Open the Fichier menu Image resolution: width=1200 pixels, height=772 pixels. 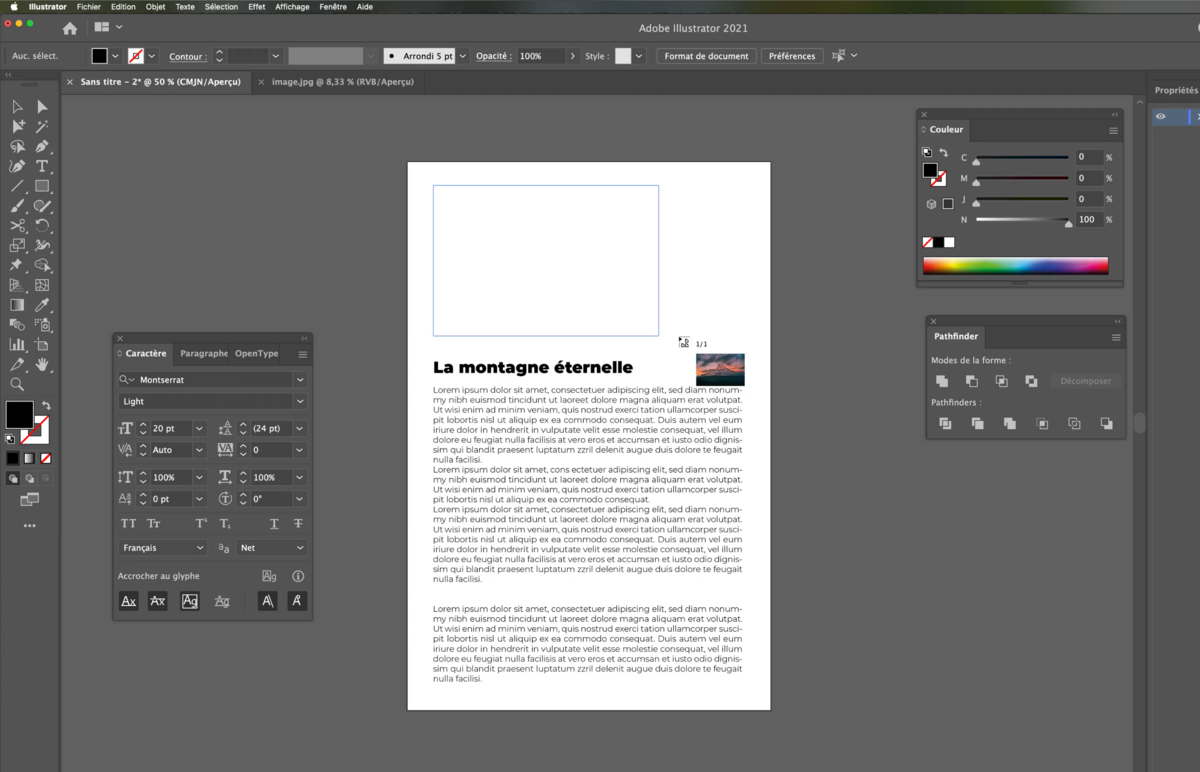pos(89,7)
